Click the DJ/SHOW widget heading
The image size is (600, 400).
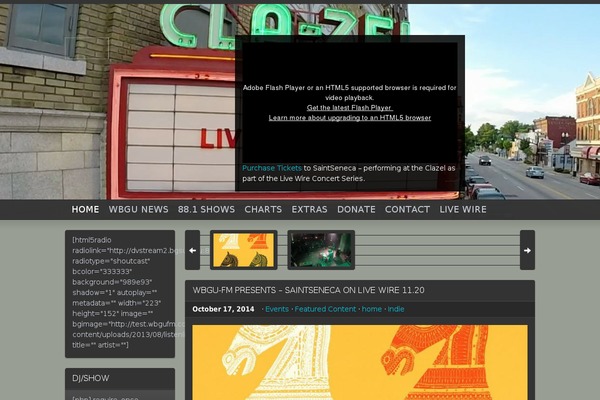pos(91,378)
